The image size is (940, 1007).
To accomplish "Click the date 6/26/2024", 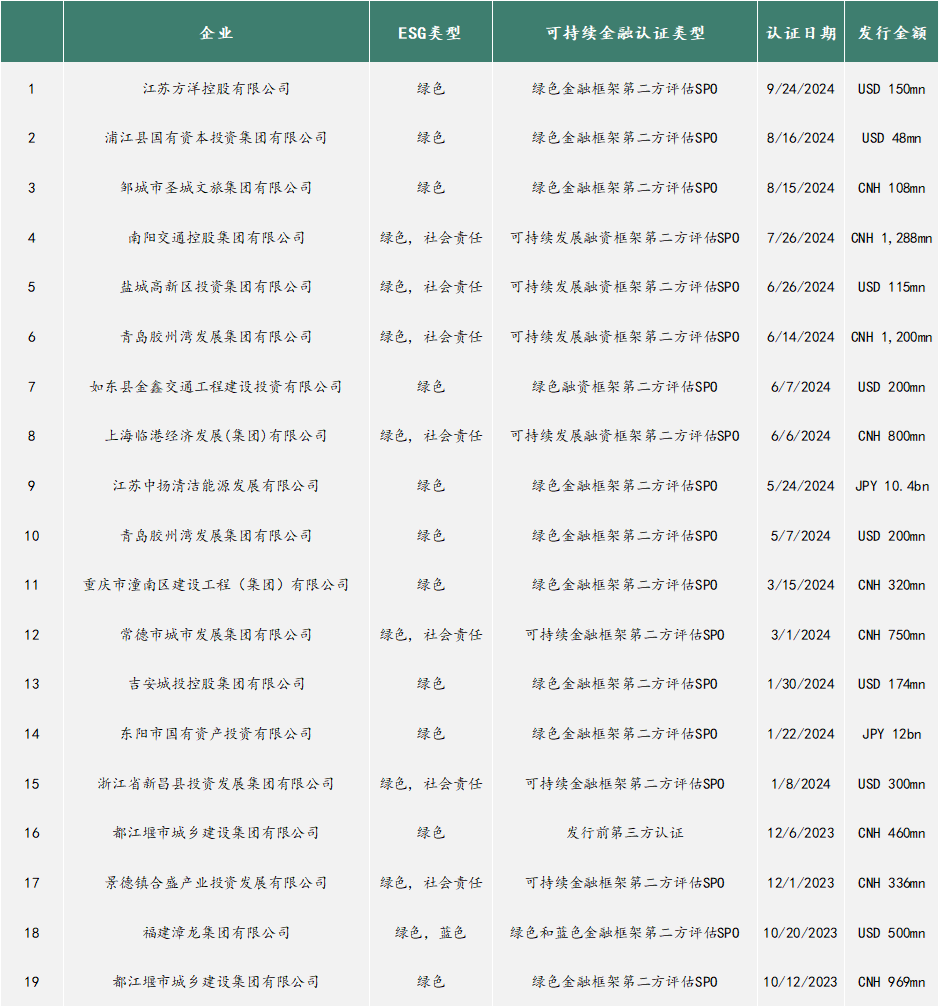I will [801, 287].
